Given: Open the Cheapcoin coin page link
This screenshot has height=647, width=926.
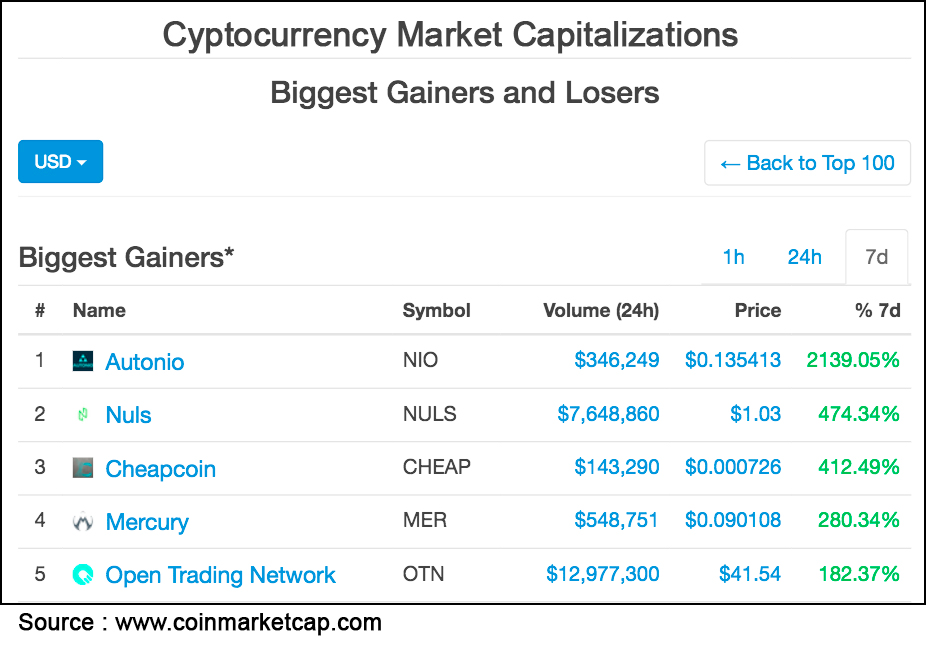Looking at the screenshot, I should click(161, 469).
